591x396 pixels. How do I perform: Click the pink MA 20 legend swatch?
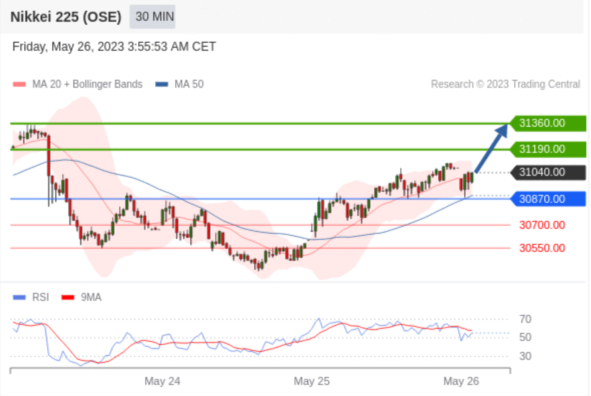19,84
